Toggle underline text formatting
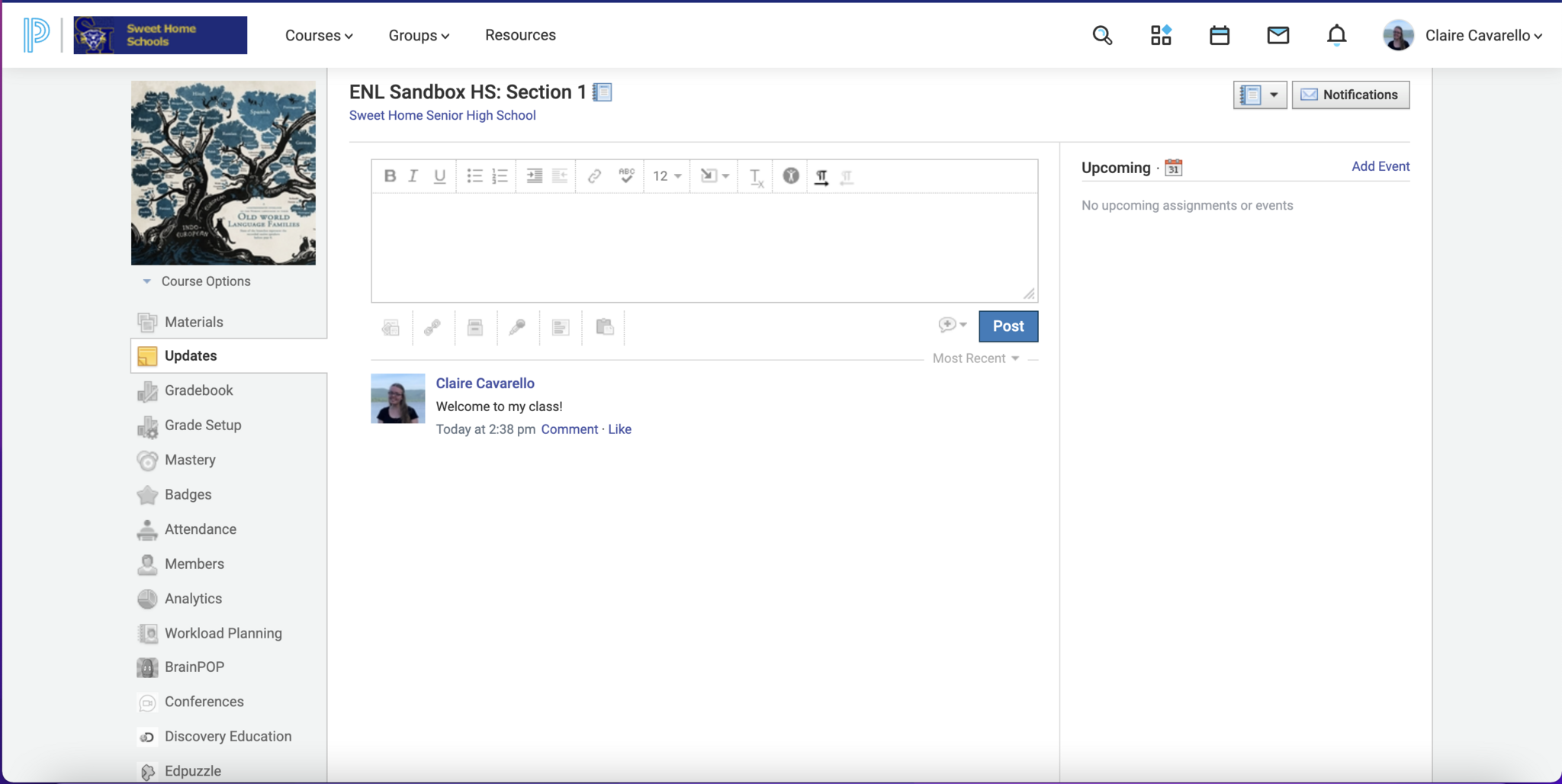This screenshot has height=784, width=1562. click(x=439, y=176)
